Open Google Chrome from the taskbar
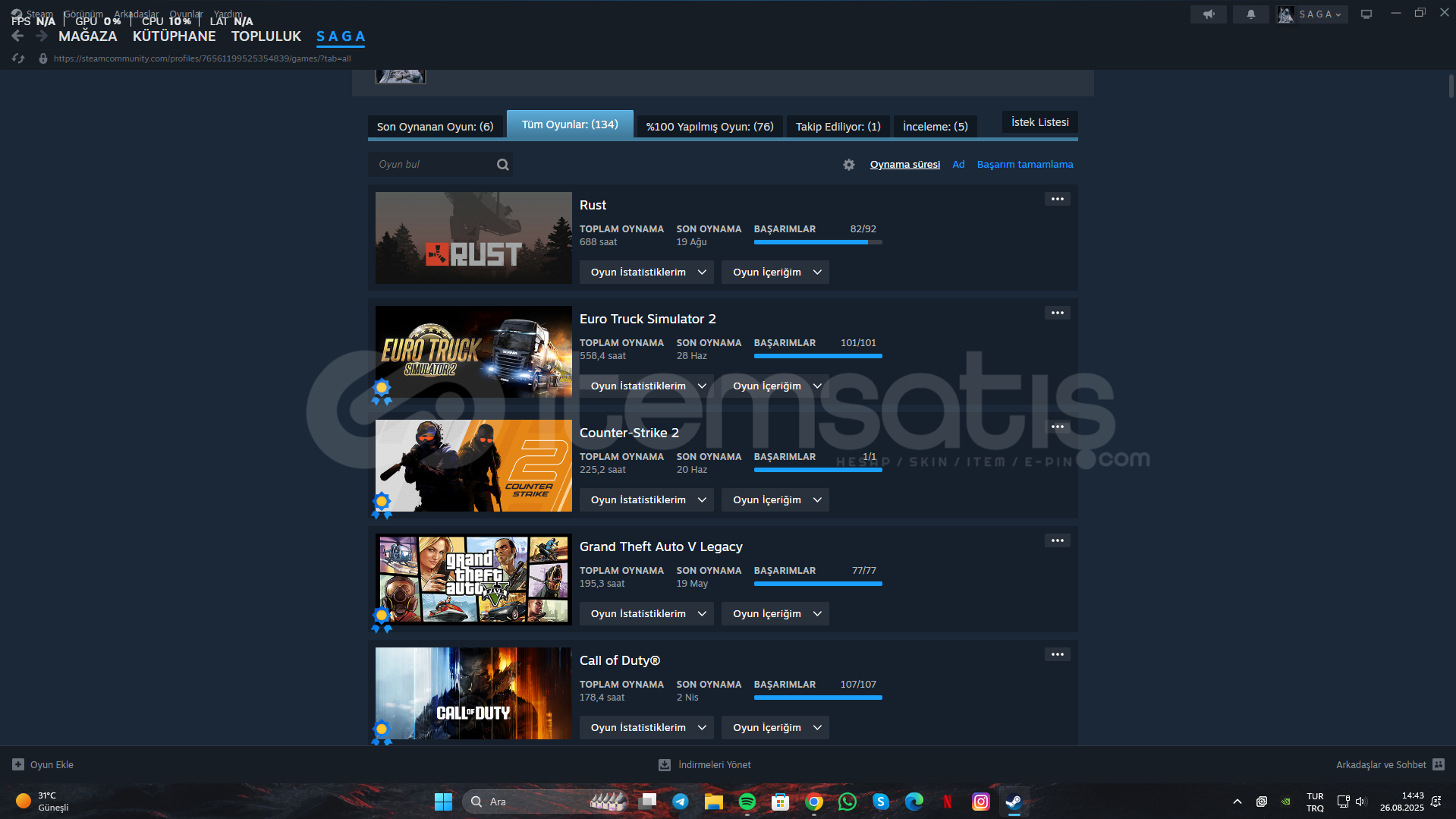 point(814,802)
